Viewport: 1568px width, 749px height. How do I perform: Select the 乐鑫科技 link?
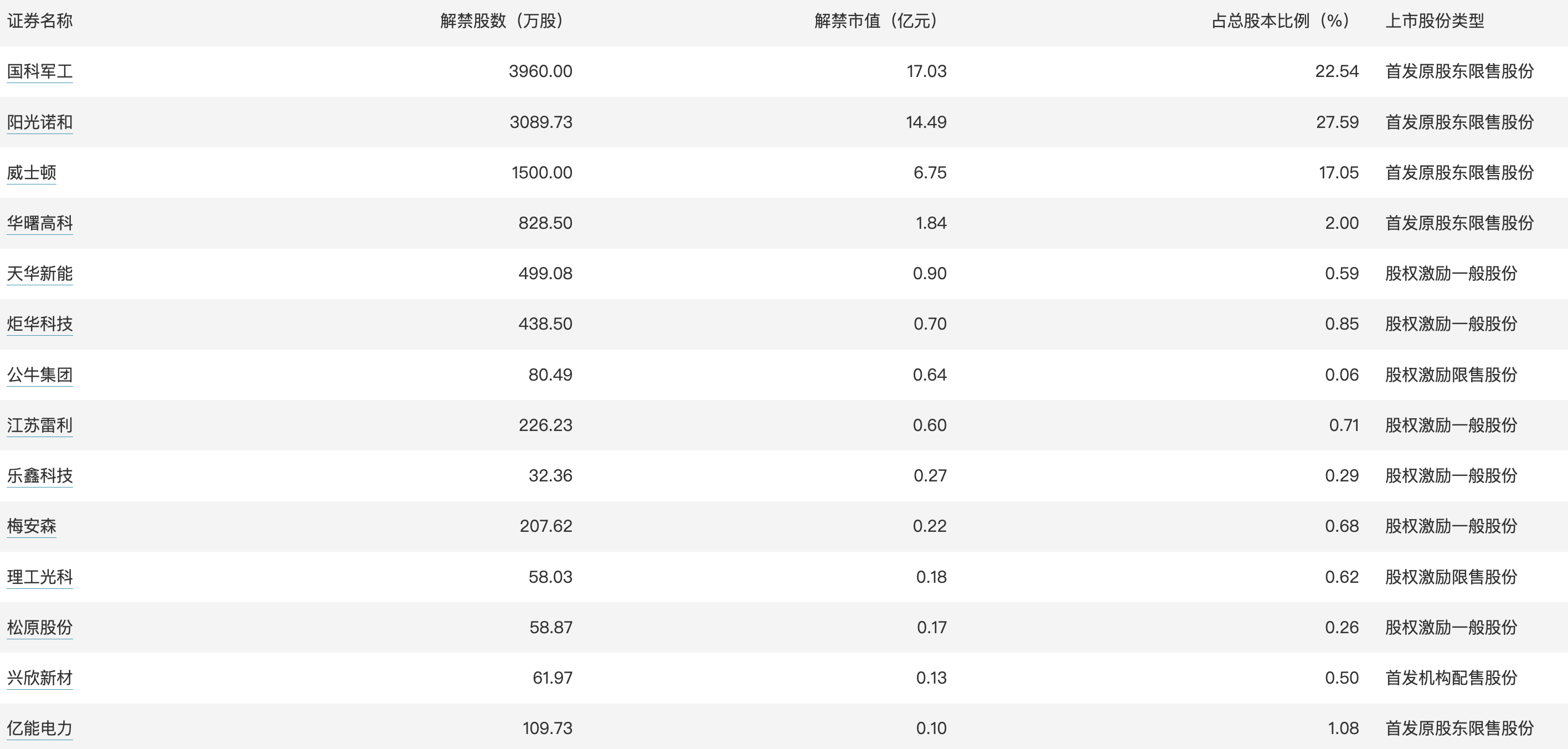coord(39,475)
